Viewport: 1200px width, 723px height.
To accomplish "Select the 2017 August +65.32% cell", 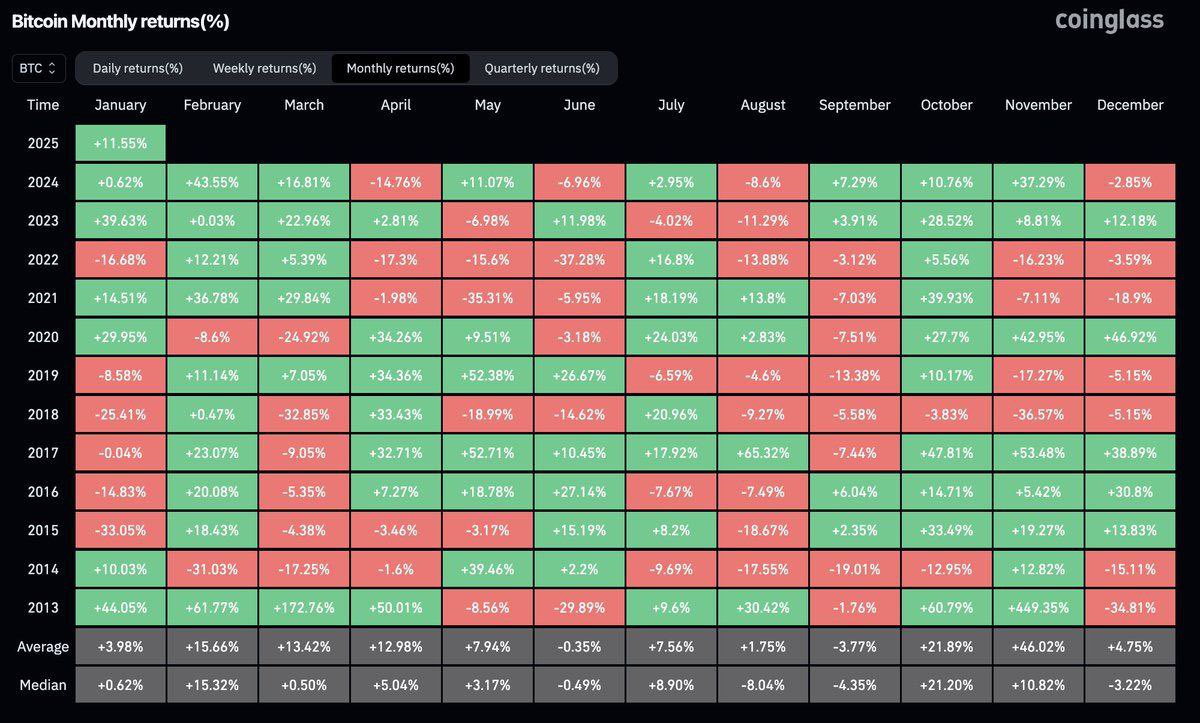I will (x=762, y=452).
